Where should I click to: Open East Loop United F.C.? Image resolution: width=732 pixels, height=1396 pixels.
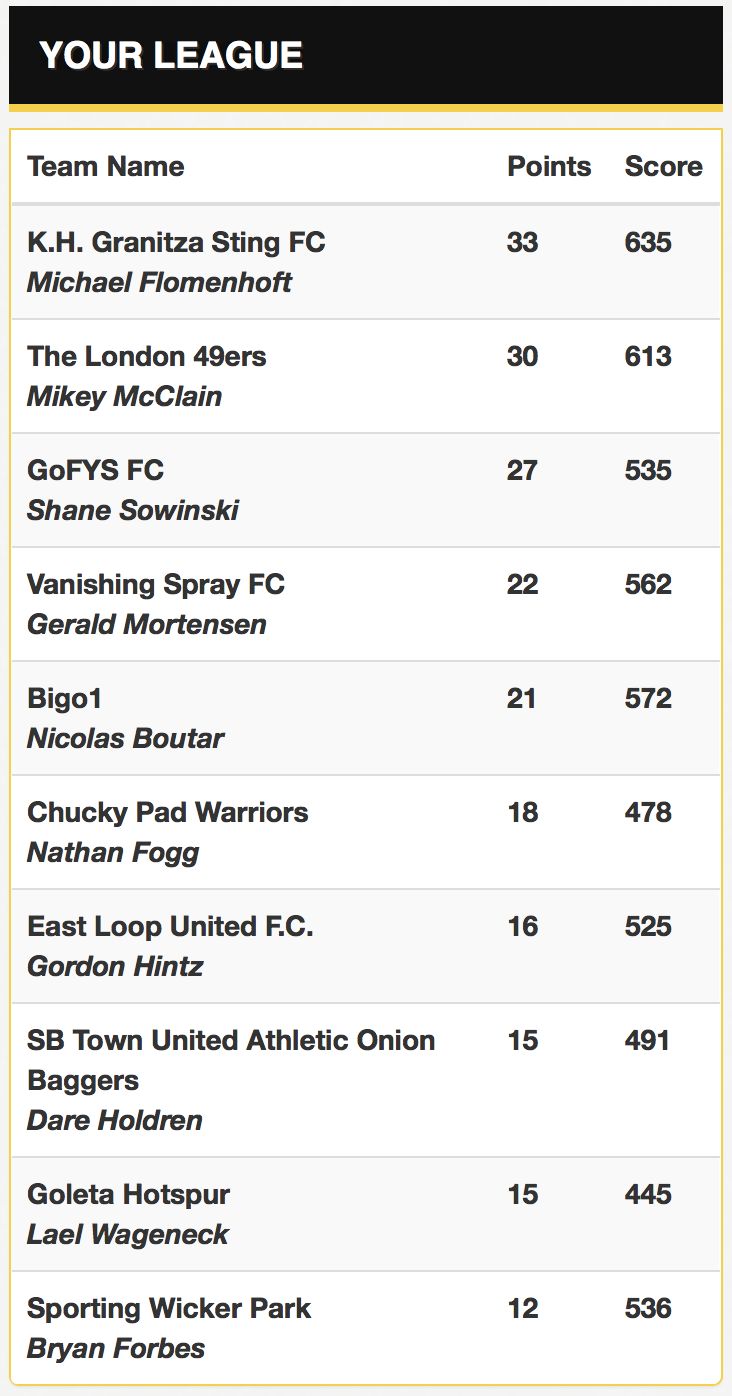pos(170,926)
